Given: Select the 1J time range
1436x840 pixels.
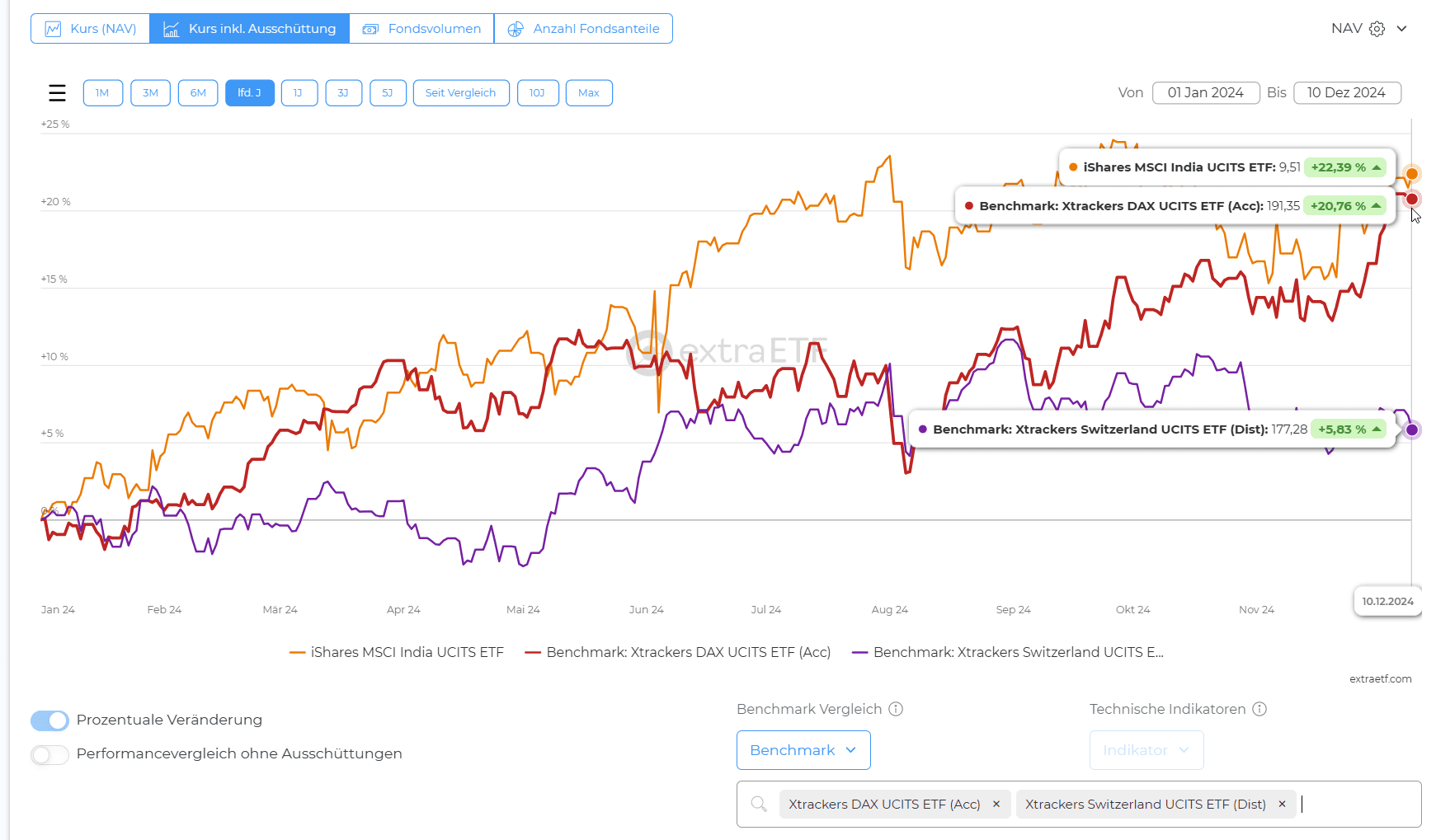Looking at the screenshot, I should pyautogui.click(x=299, y=93).
